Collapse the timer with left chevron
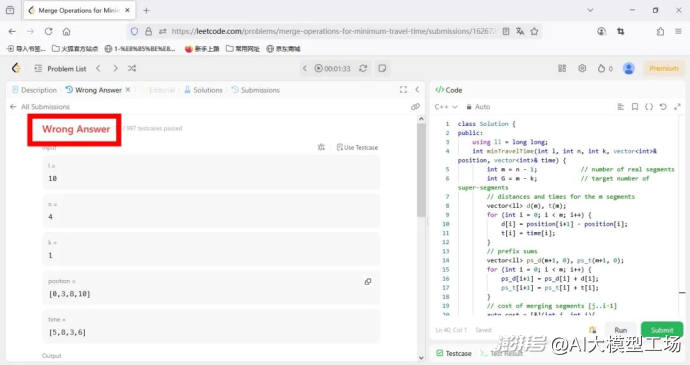 coord(305,68)
